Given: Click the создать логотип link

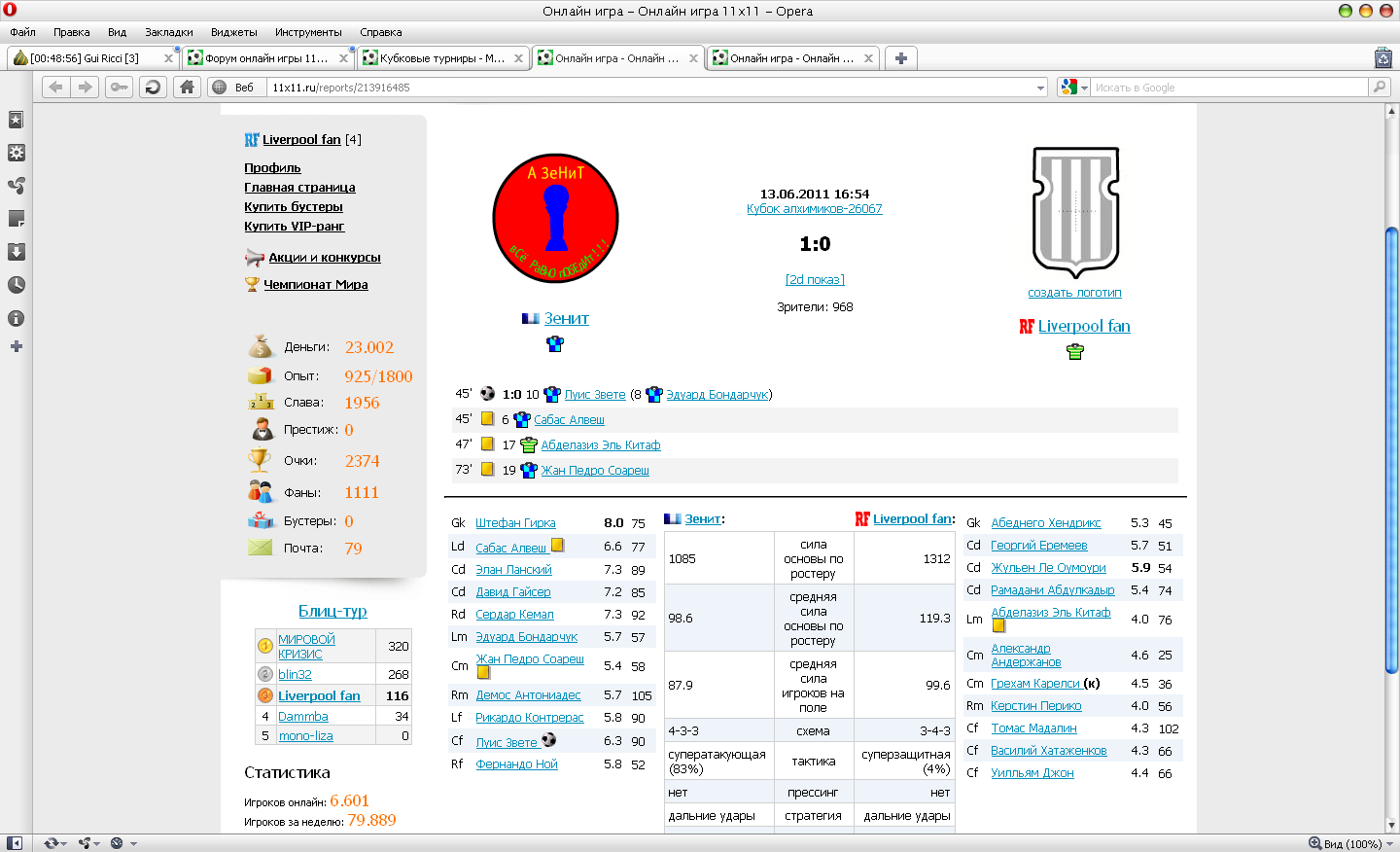Looking at the screenshot, I should [x=1074, y=293].
